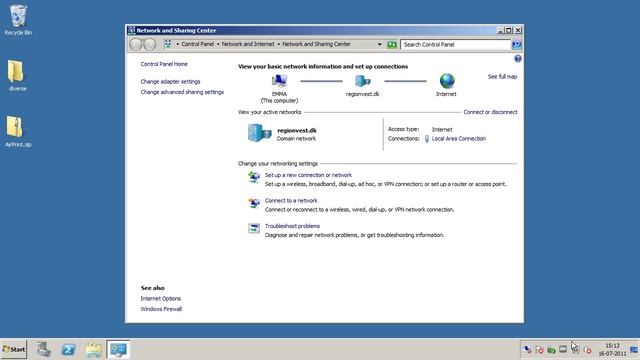The image size is (640, 360).
Task: Click the Domain network type label
Action: [x=296, y=139]
